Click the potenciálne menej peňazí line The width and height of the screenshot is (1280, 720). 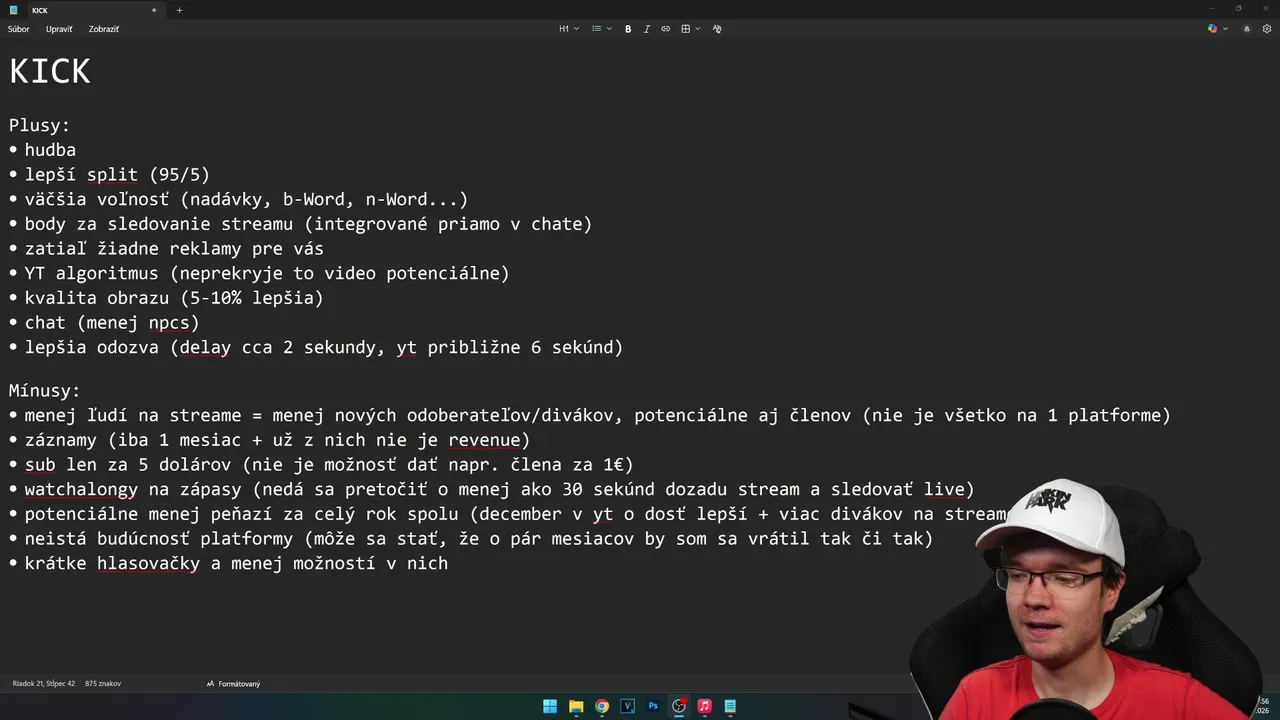515,514
